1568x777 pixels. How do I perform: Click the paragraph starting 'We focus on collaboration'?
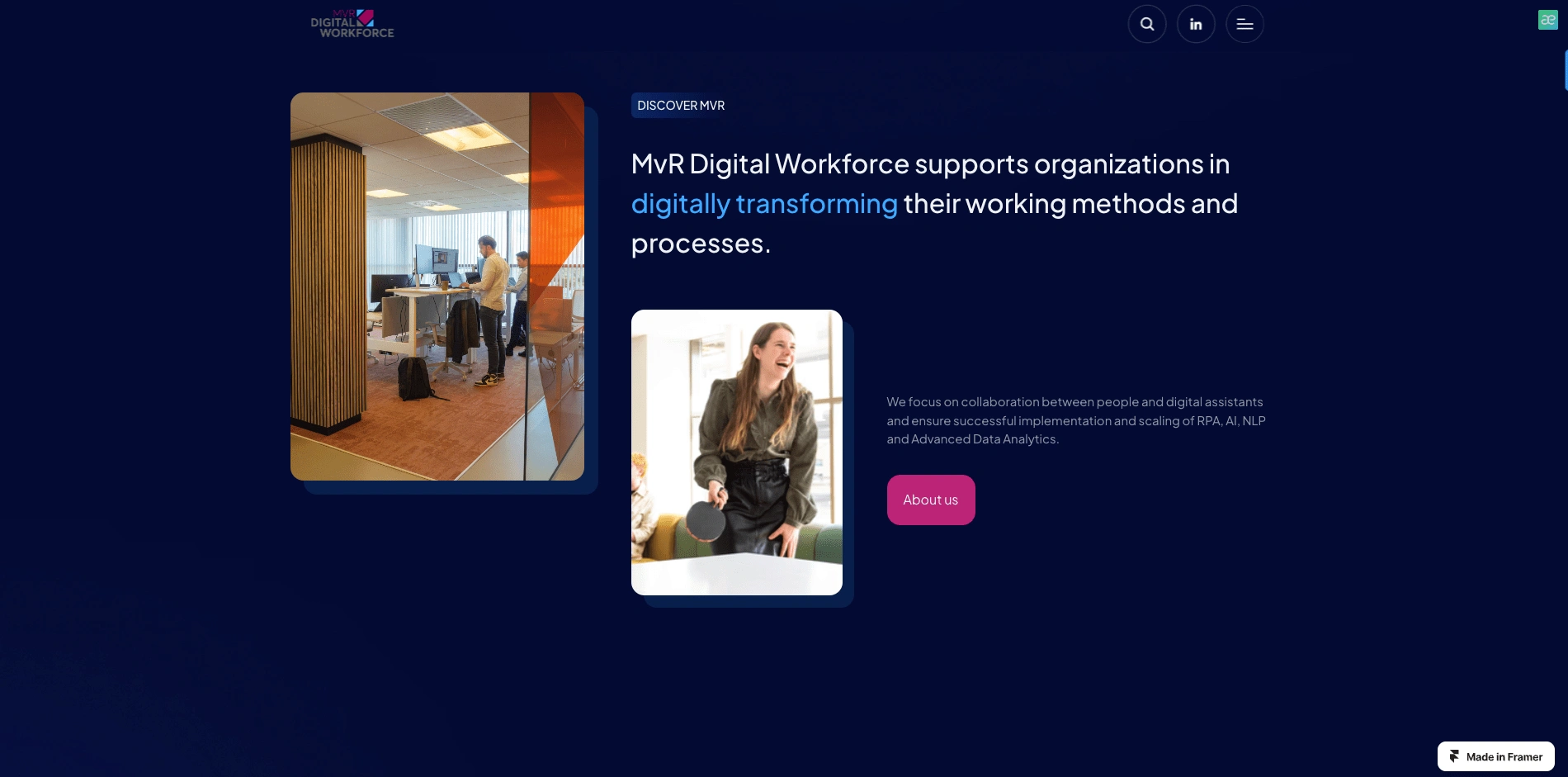pyautogui.click(x=1076, y=420)
